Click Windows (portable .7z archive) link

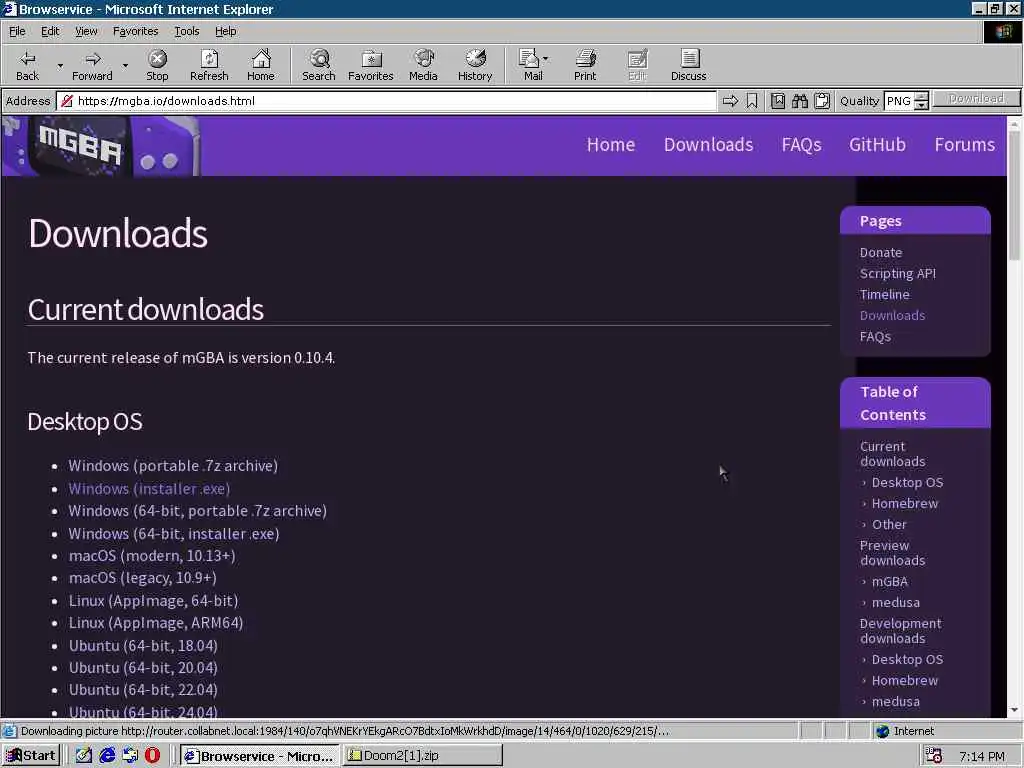click(x=173, y=466)
